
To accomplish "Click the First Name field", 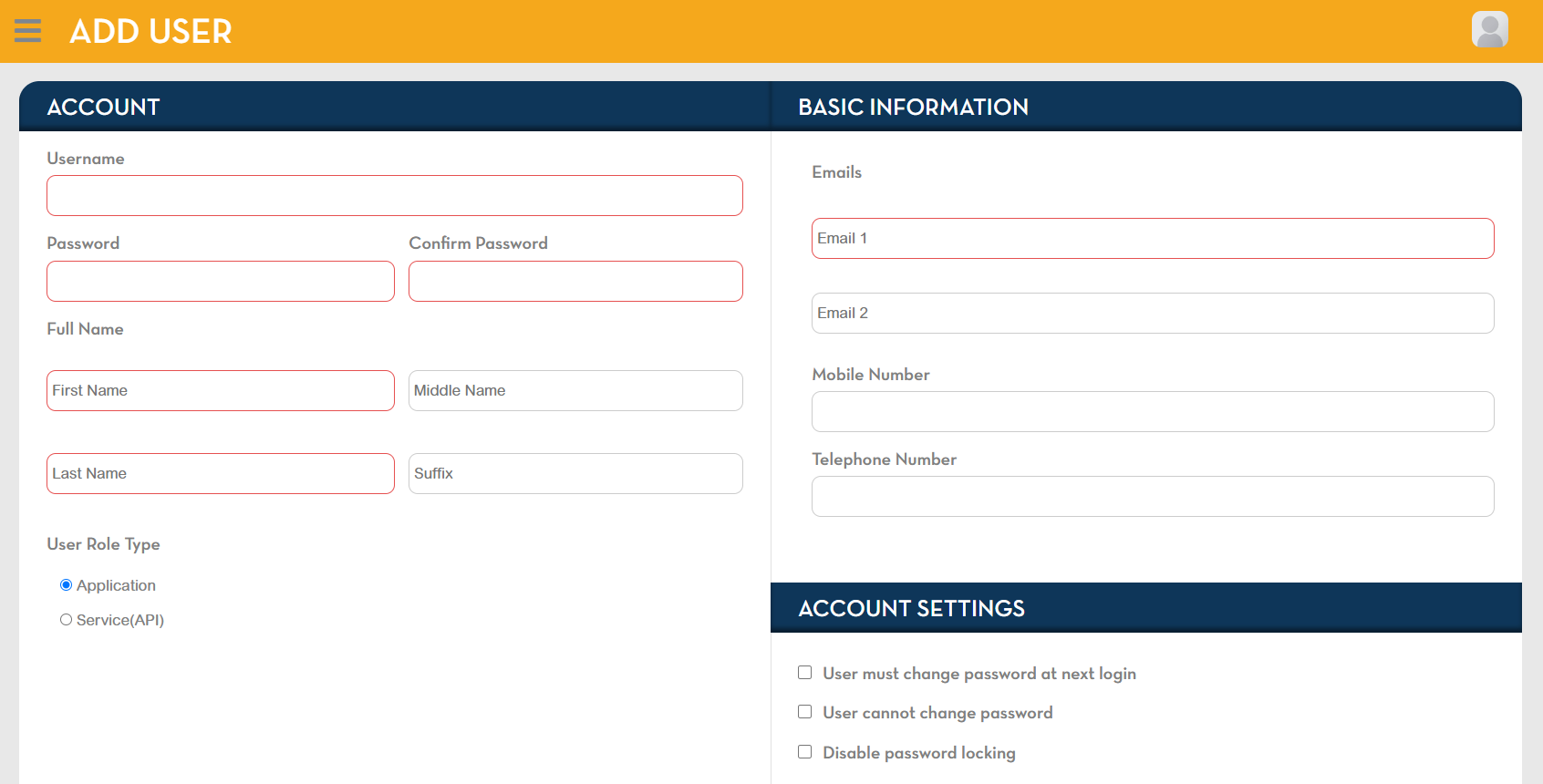I will click(221, 391).
